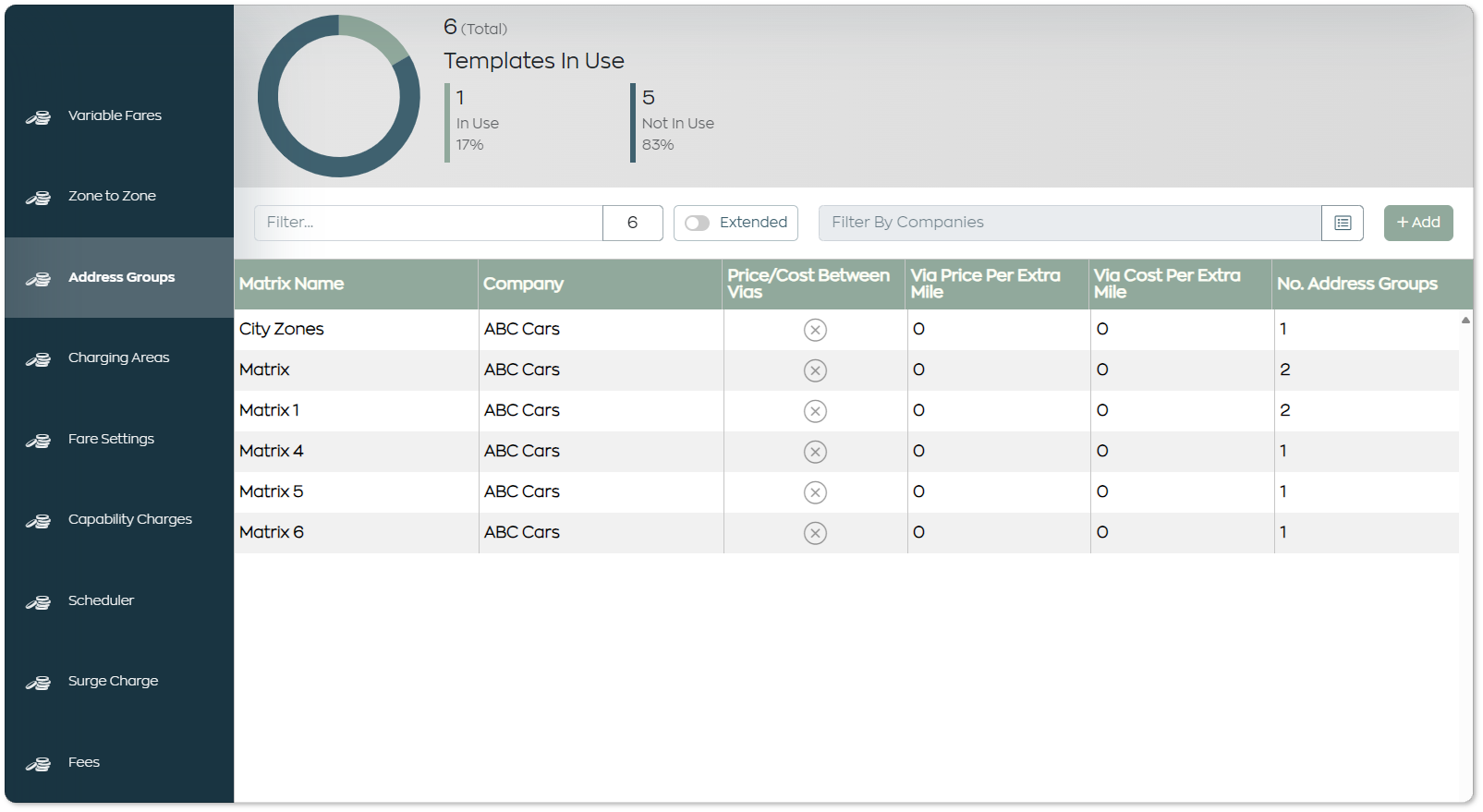Screen dimensions: 1483x812
Task: Toggle the Extended switch
Action: (x=698, y=223)
